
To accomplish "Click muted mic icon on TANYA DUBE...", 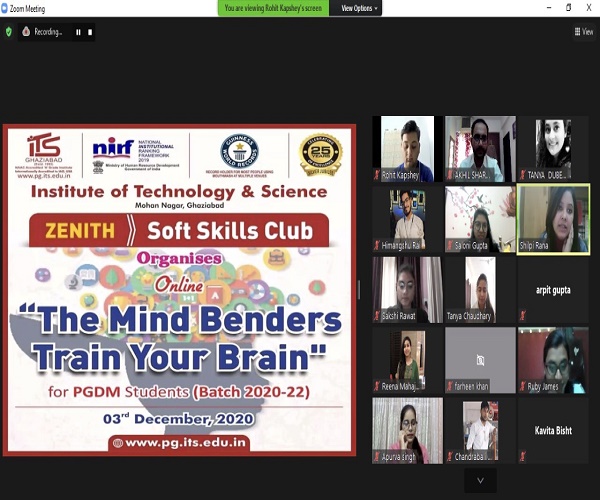I will [523, 175].
